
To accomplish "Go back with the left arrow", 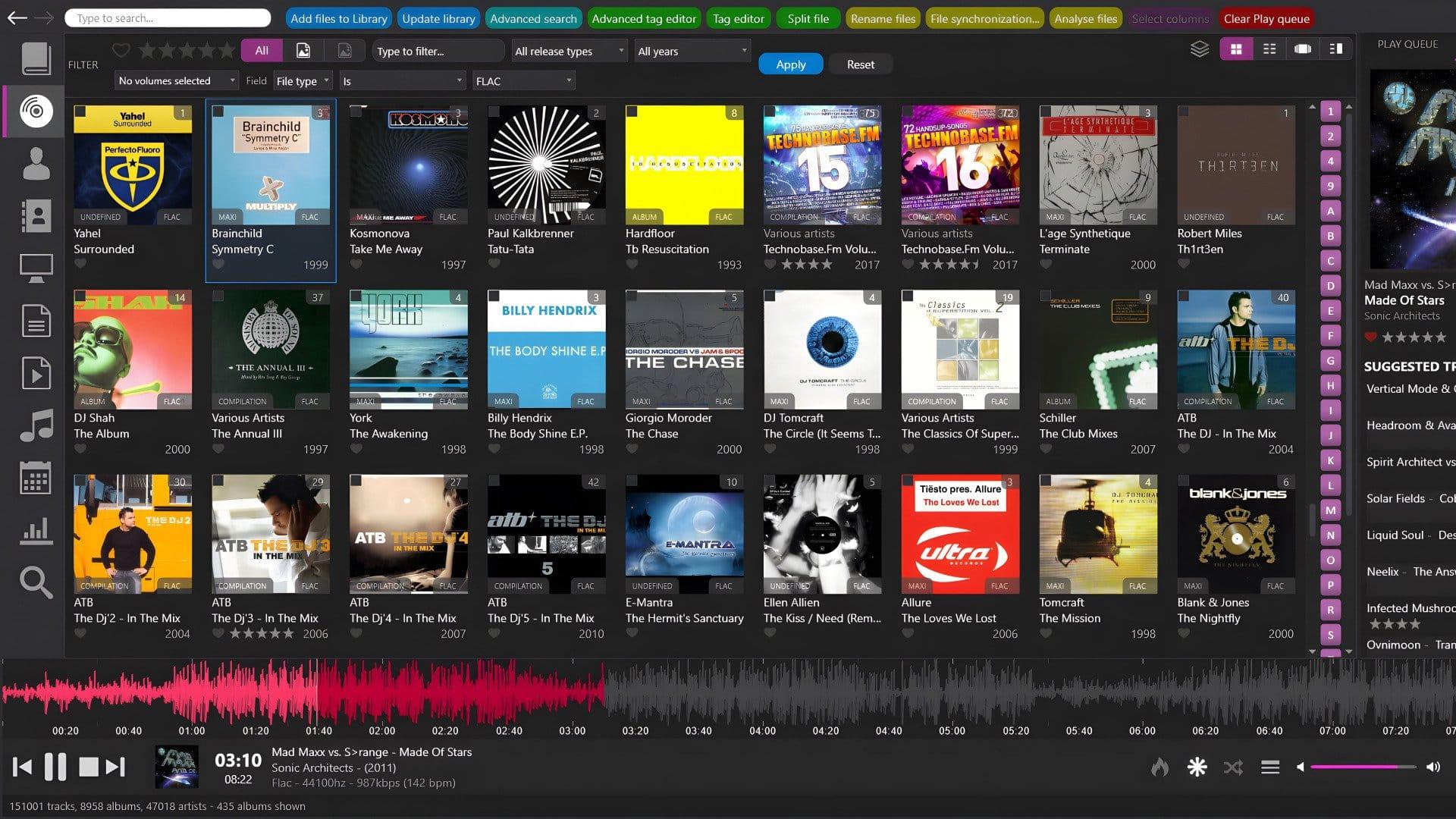I will pyautogui.click(x=17, y=17).
